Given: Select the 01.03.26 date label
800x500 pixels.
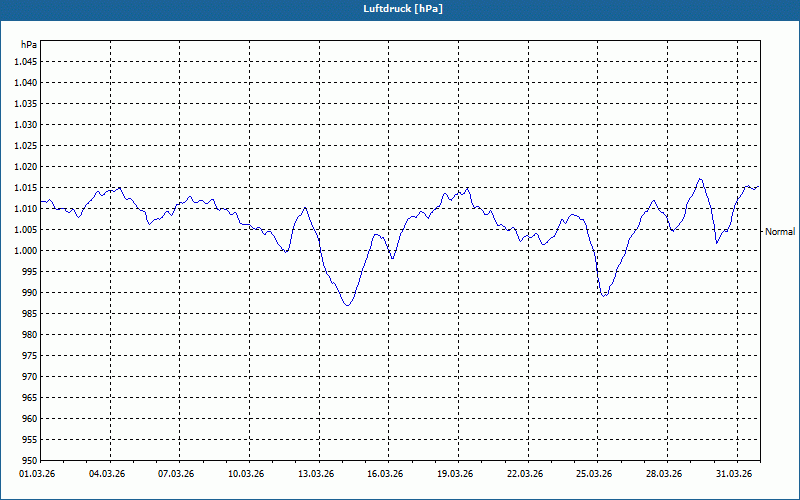Looking at the screenshot, I should point(37,474).
